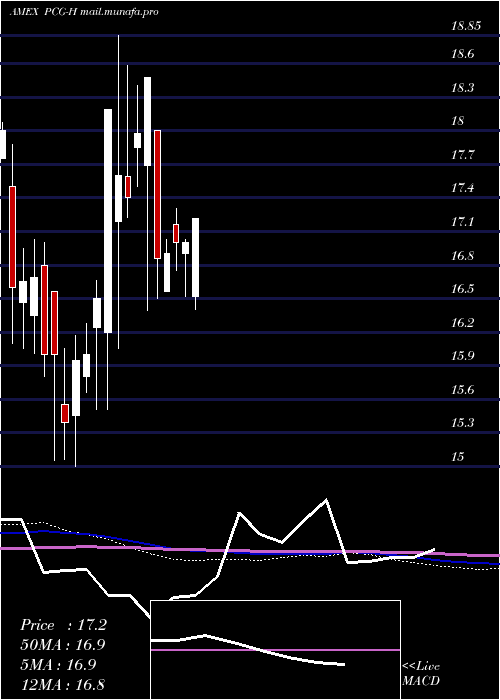Click the 18 price axis label

(458, 121)
